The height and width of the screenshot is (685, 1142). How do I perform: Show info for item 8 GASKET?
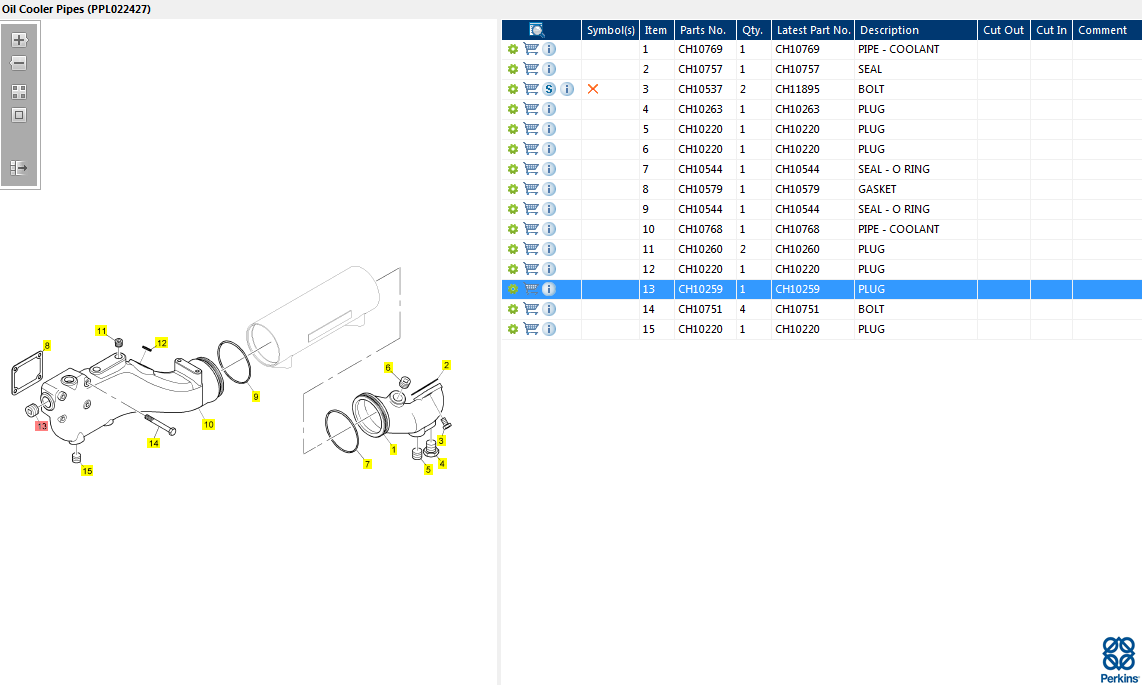tap(549, 189)
